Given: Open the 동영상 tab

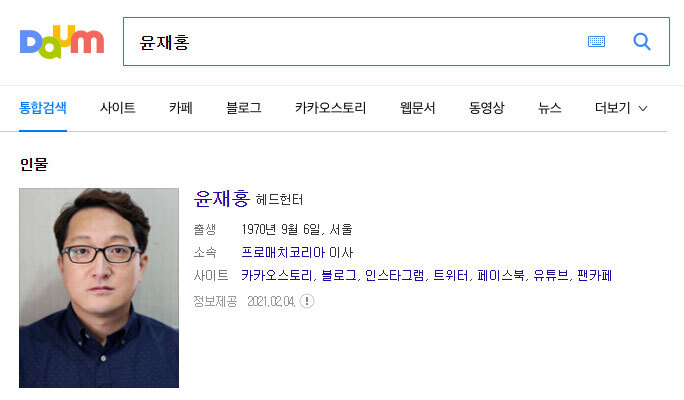Looking at the screenshot, I should pos(486,108).
